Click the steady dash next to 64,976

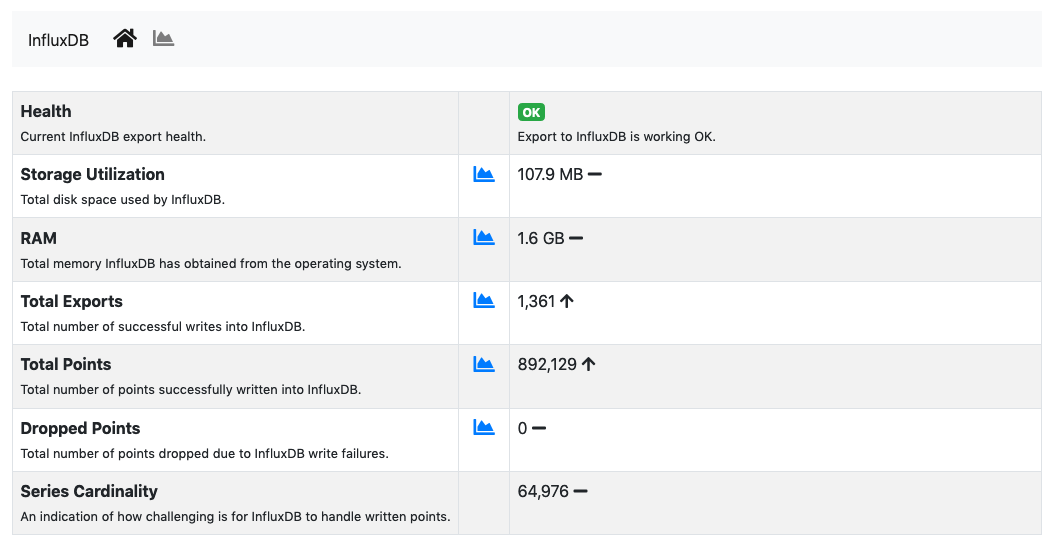click(x=580, y=491)
